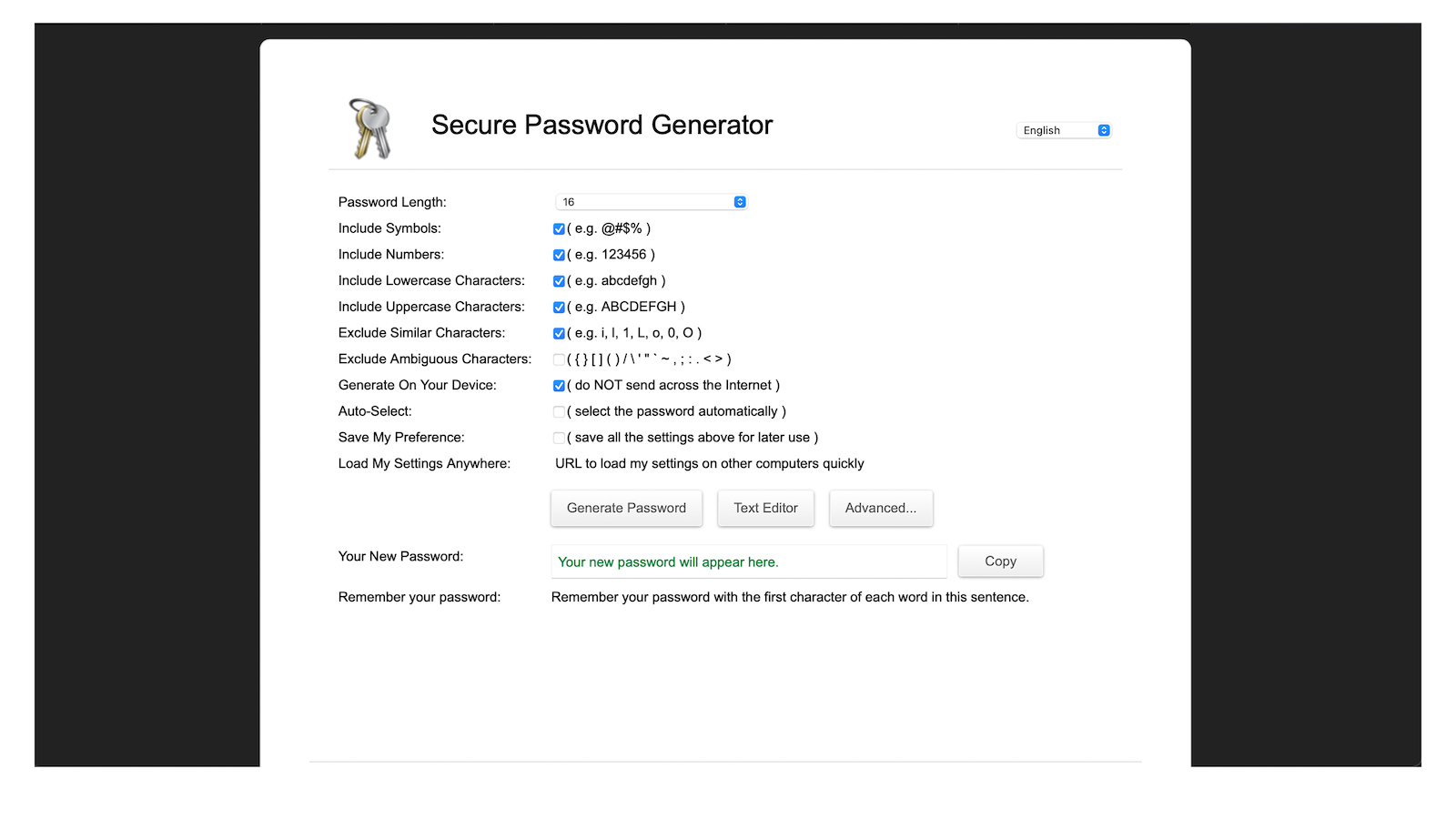This screenshot has height=819, width=1456.
Task: Enable the Auto-Select option
Action: [x=558, y=411]
